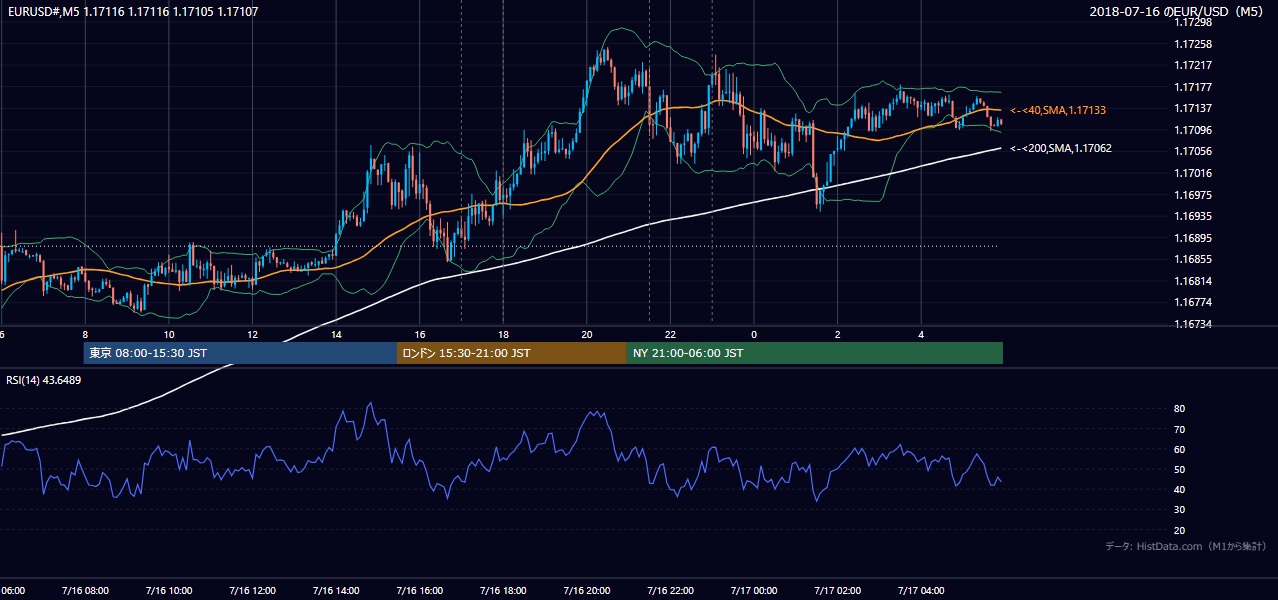This screenshot has height=600, width=1278.
Task: Click the 7/17 02:00 date axis label
Action: point(838,591)
